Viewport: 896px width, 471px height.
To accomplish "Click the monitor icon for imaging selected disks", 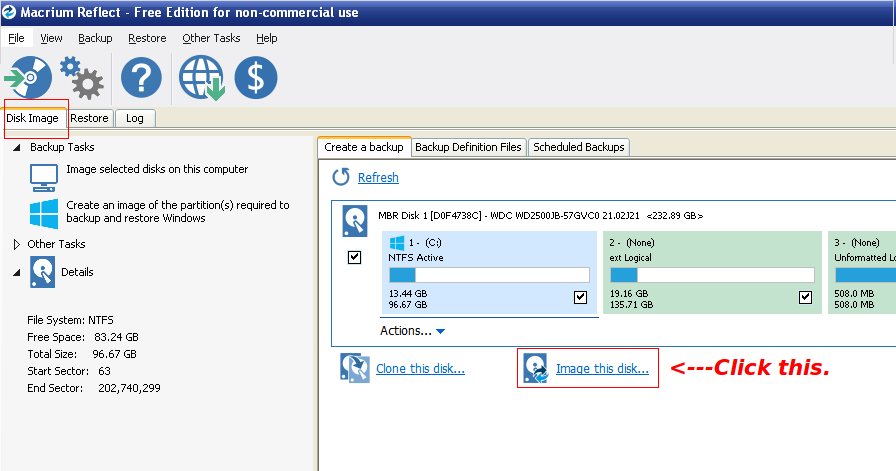I will 43,177.
